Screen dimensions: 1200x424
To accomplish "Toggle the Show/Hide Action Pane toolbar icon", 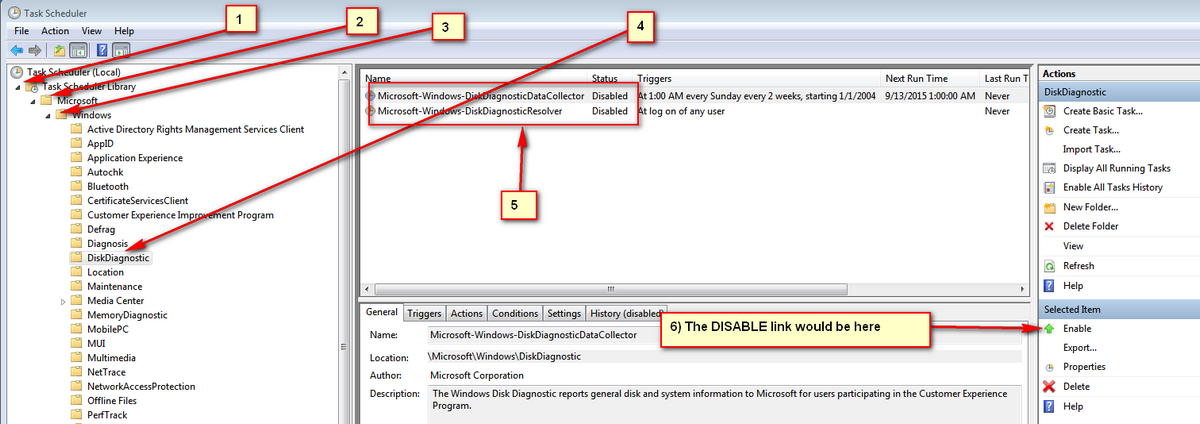I will click(x=121, y=50).
